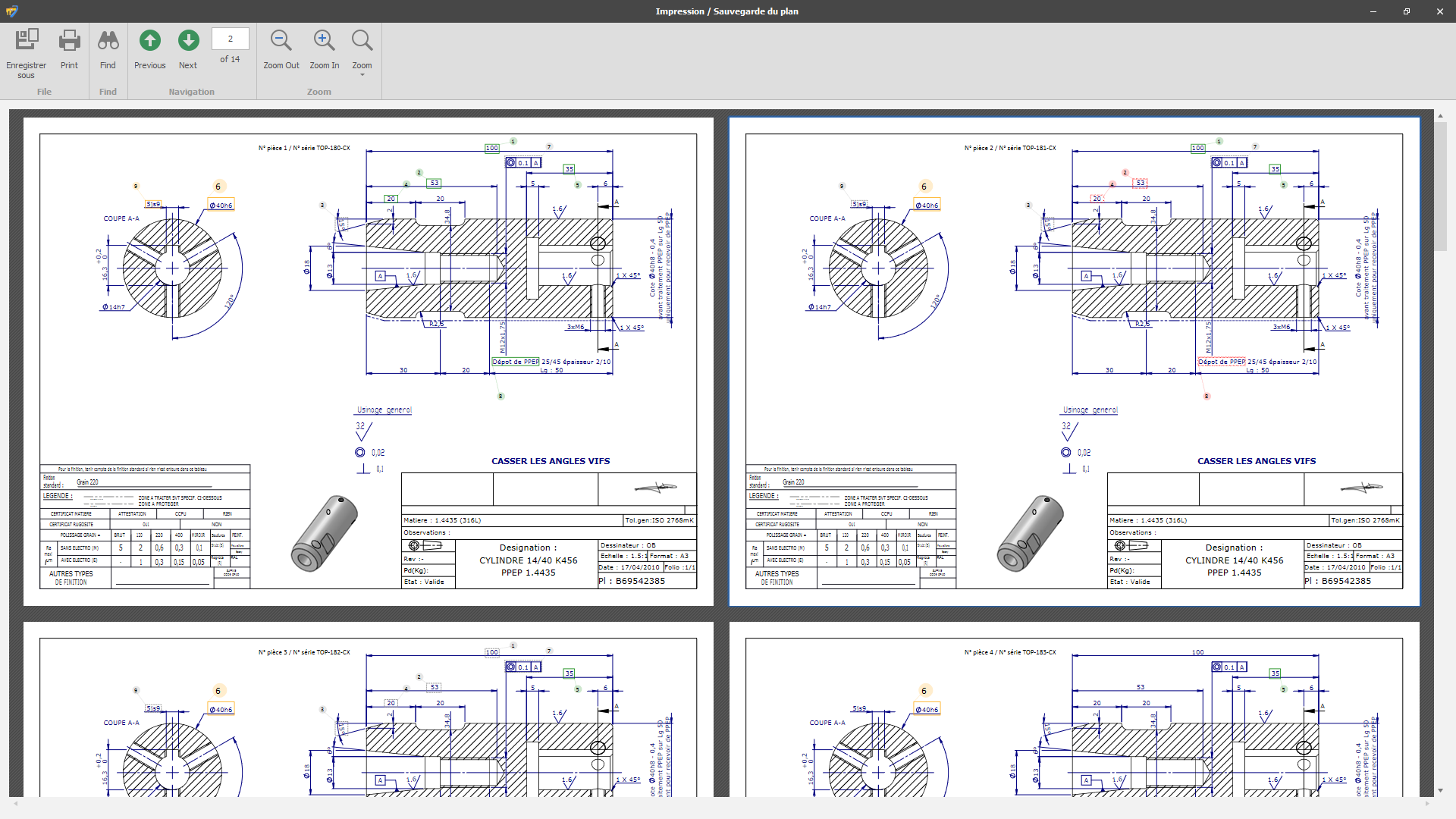
Task: Click the Enregistrer sous save icon
Action: pos(27,40)
